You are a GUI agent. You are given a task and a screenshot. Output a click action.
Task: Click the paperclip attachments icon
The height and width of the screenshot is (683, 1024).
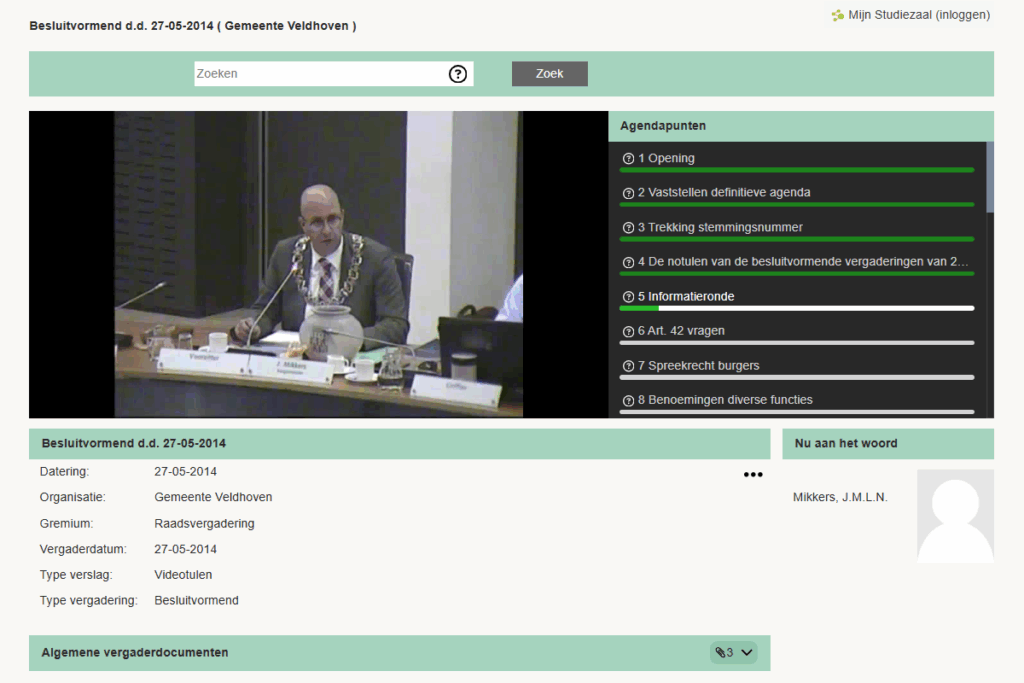coord(722,653)
